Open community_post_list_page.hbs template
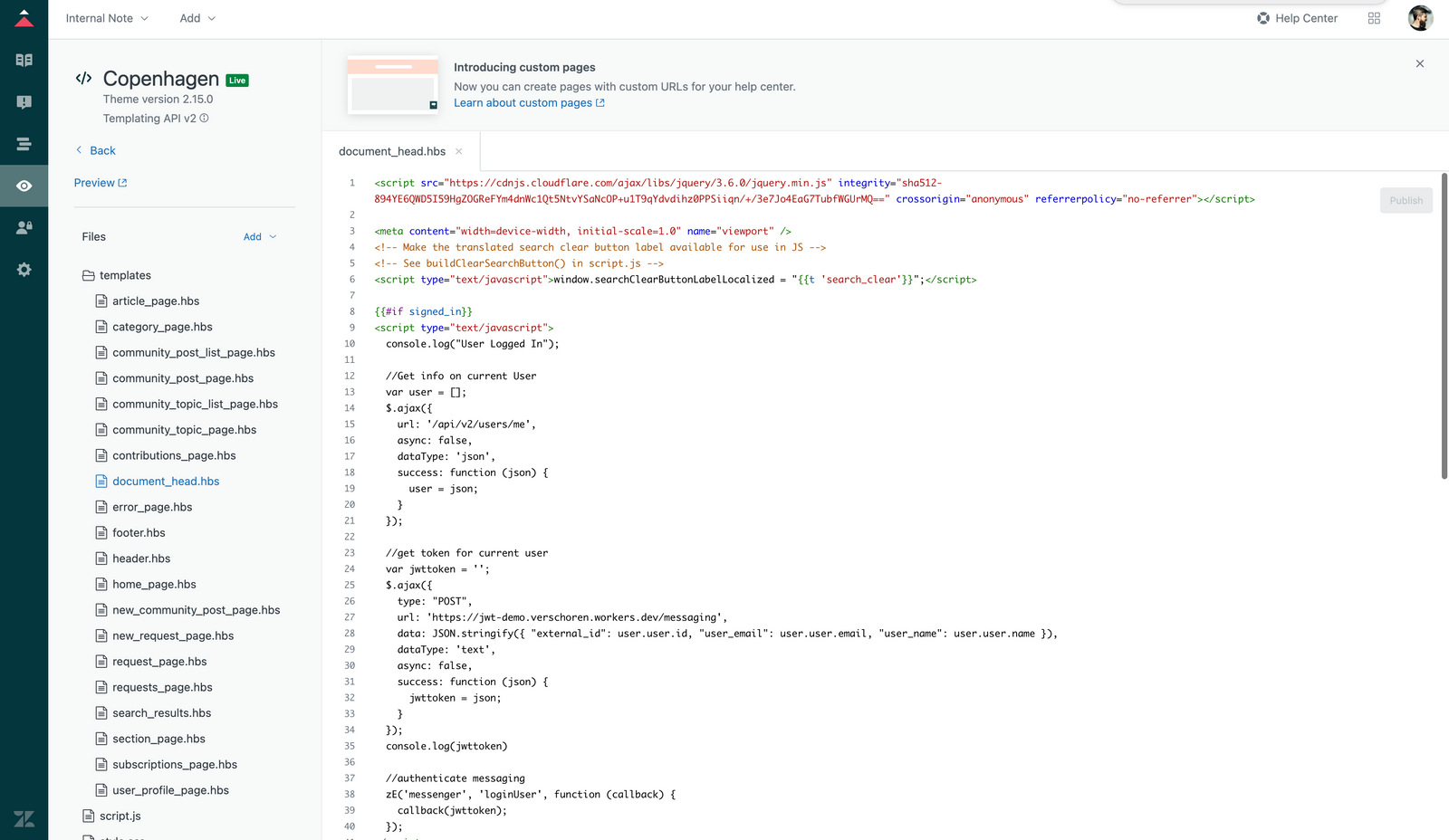 pos(194,353)
